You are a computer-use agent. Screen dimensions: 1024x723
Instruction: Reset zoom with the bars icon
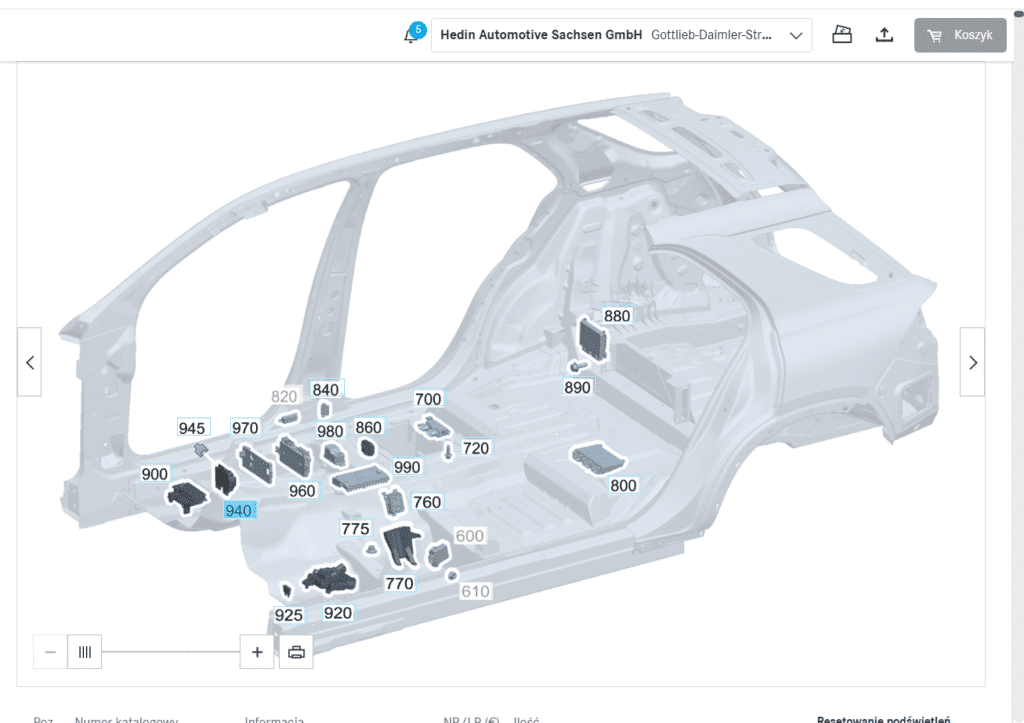point(84,652)
